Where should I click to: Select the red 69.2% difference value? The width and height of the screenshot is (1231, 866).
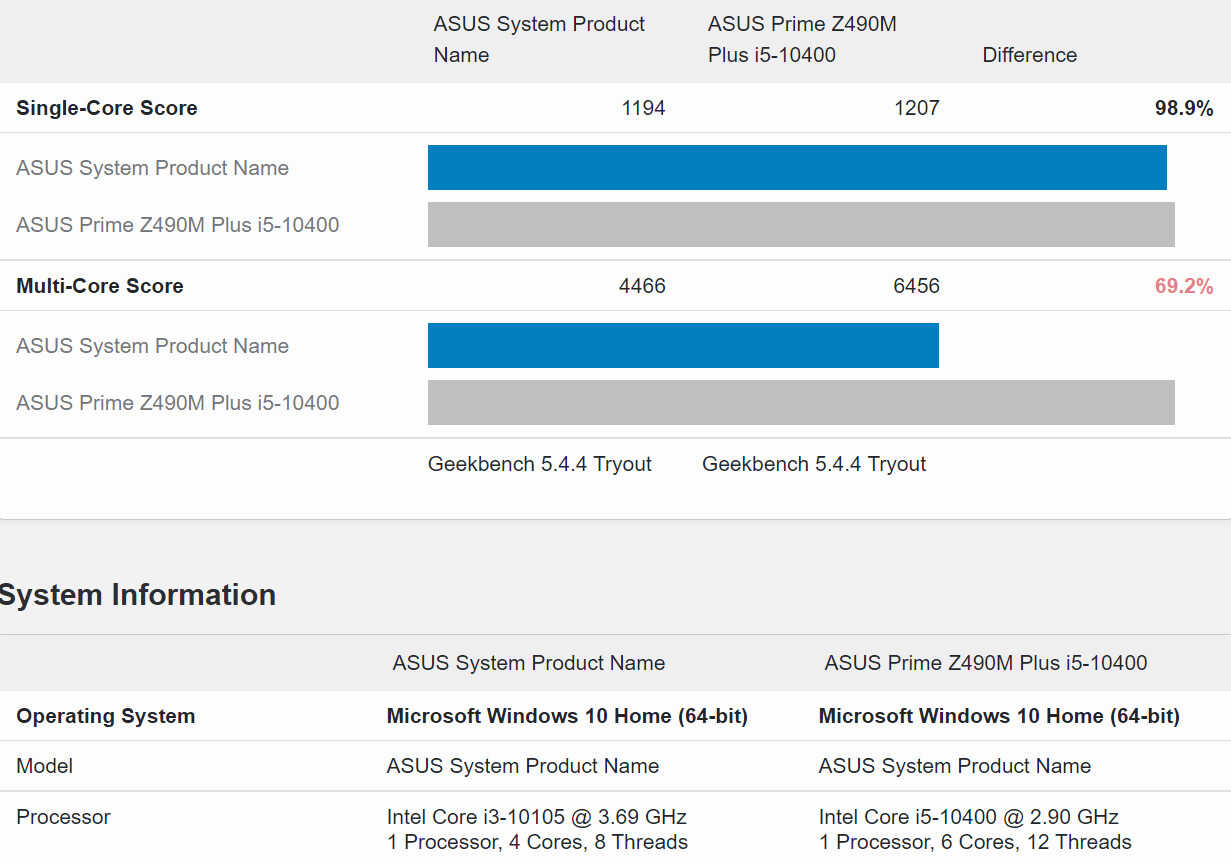(1184, 286)
